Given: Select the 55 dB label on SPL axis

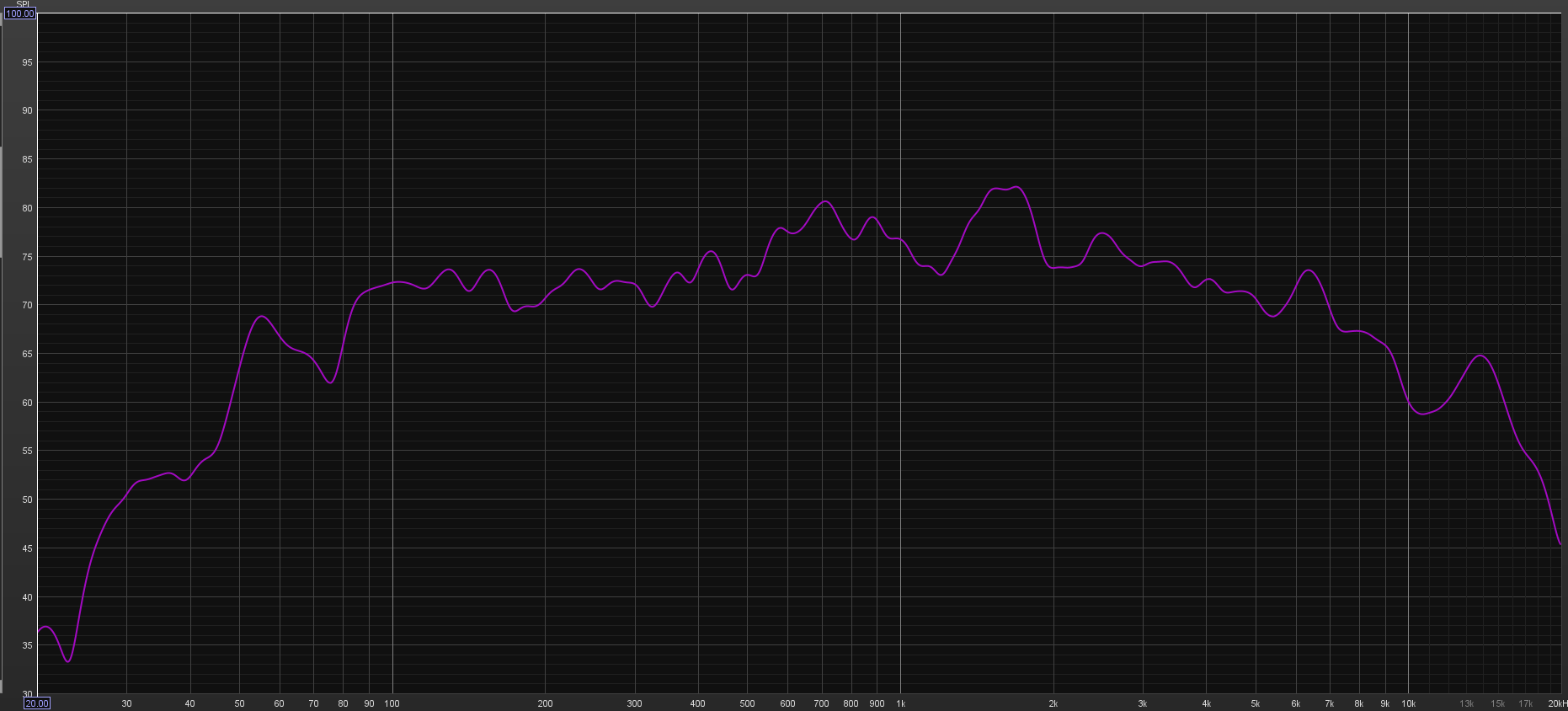Looking at the screenshot, I should (x=28, y=452).
